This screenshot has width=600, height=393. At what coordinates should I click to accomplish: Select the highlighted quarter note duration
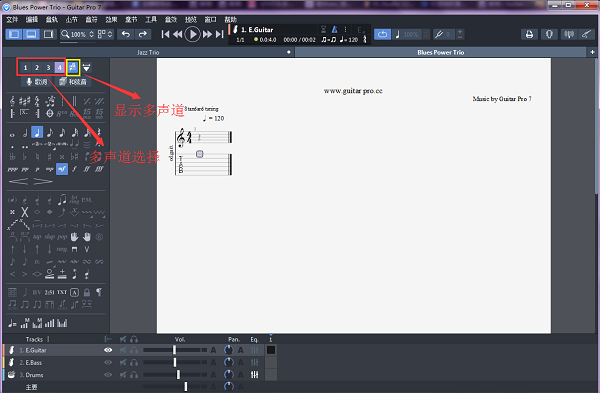(x=37, y=132)
